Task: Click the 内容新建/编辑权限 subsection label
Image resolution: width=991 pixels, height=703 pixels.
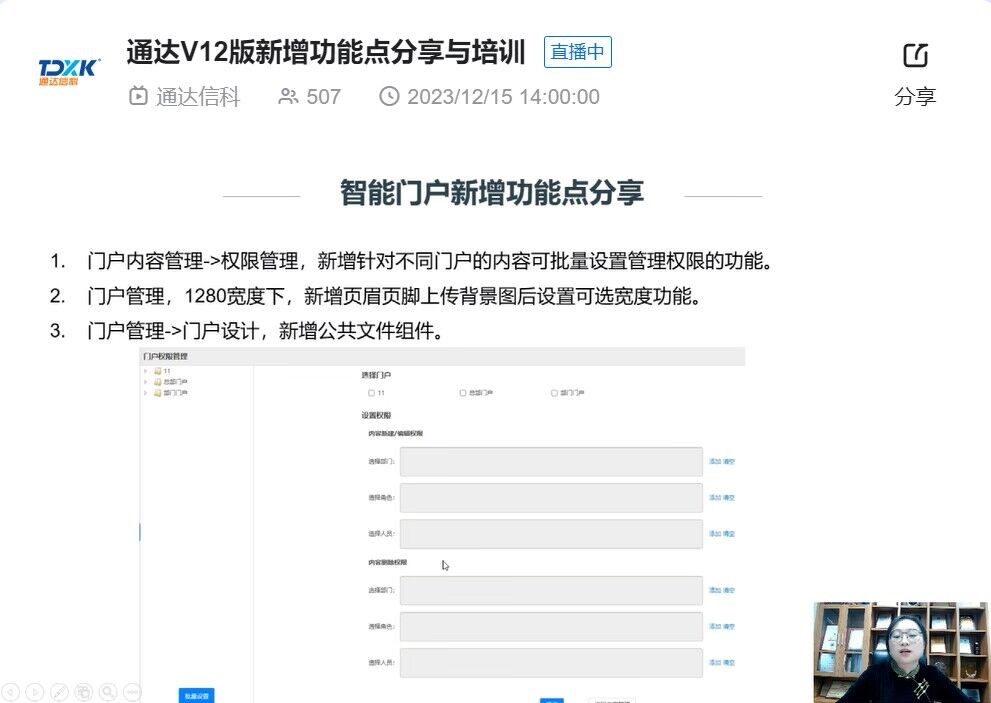Action: pyautogui.click(x=396, y=434)
